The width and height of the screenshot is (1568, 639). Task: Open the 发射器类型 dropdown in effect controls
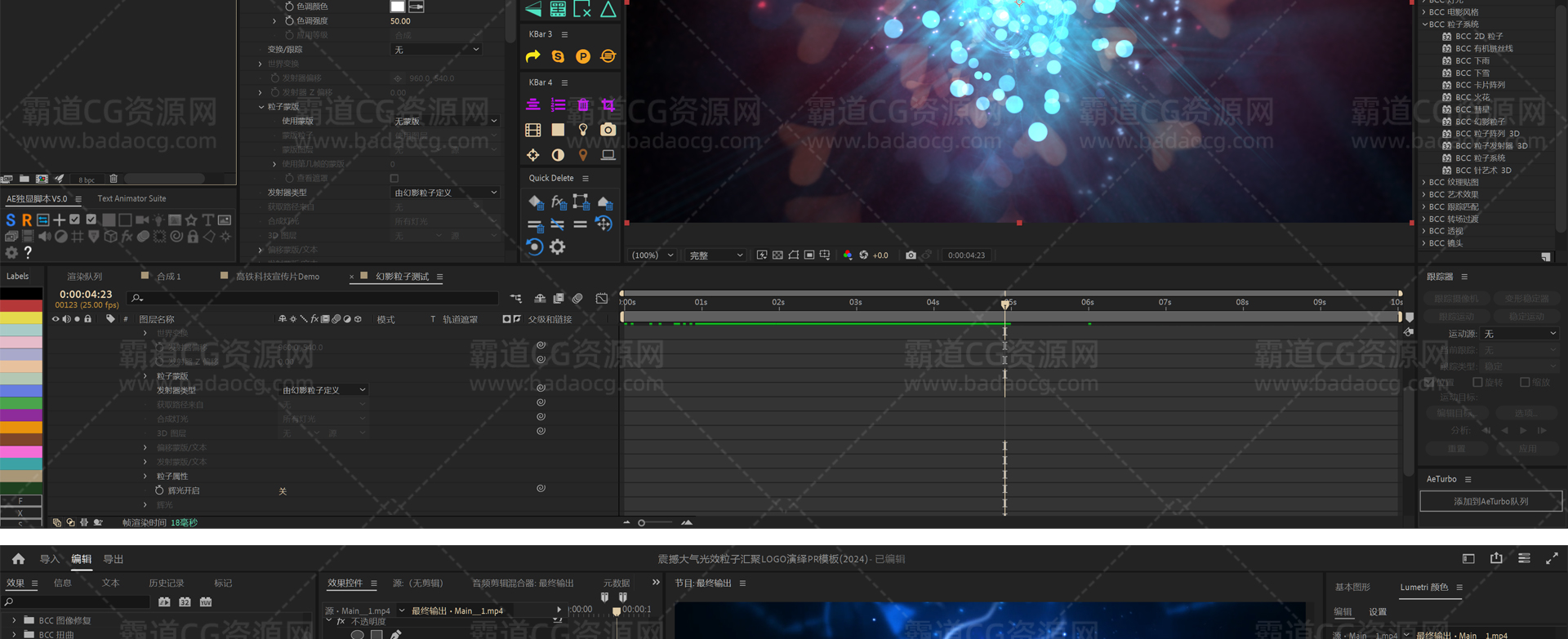(x=445, y=193)
